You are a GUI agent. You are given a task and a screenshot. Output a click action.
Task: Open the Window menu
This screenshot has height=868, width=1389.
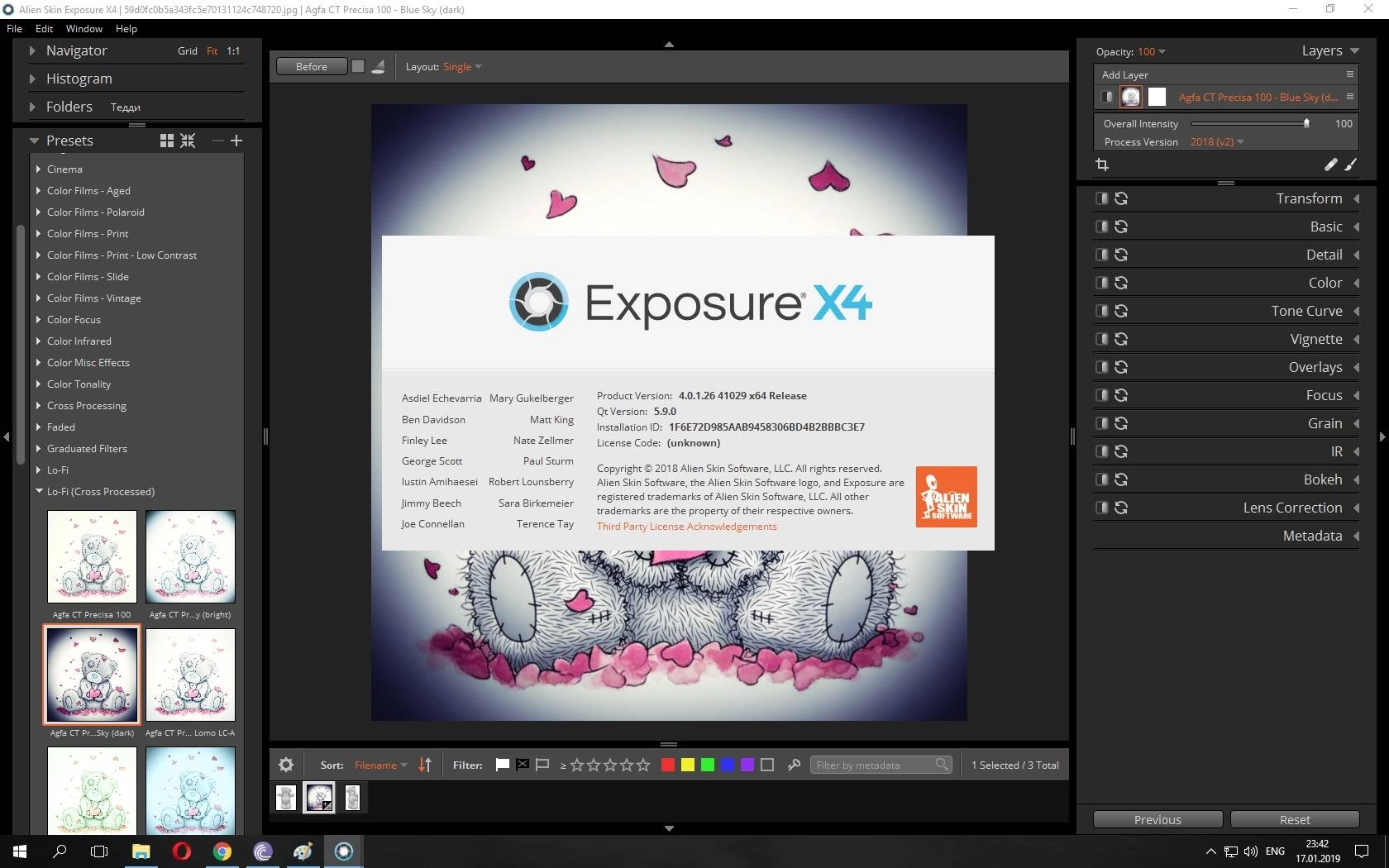tap(84, 28)
